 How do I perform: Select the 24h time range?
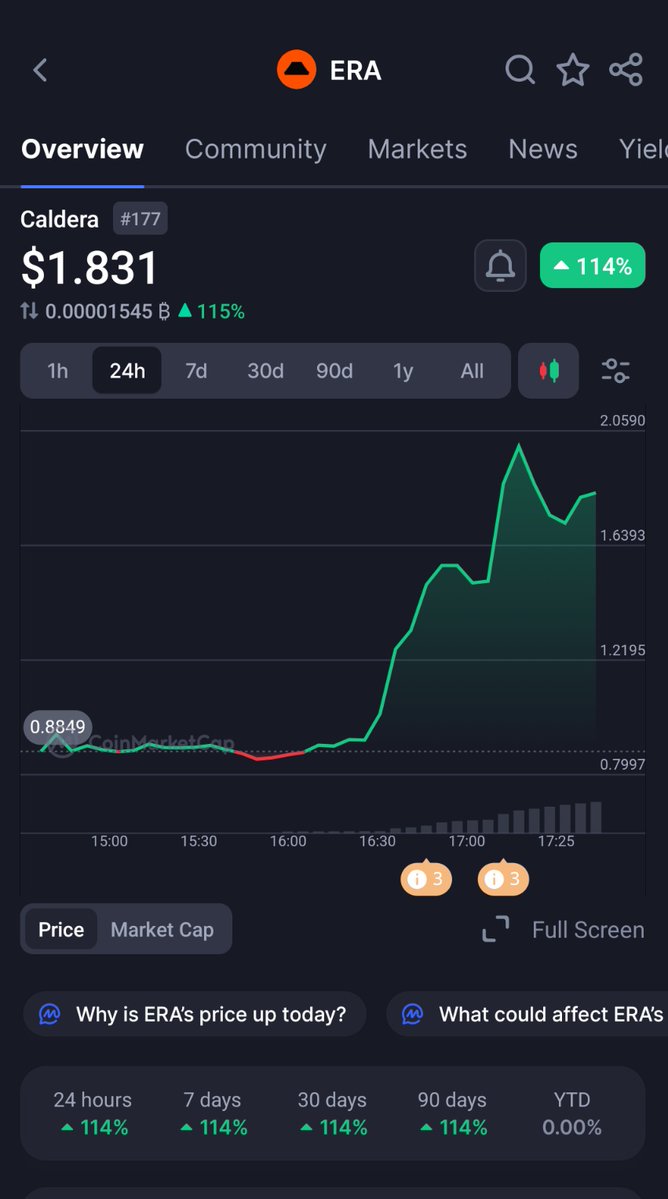click(x=127, y=371)
